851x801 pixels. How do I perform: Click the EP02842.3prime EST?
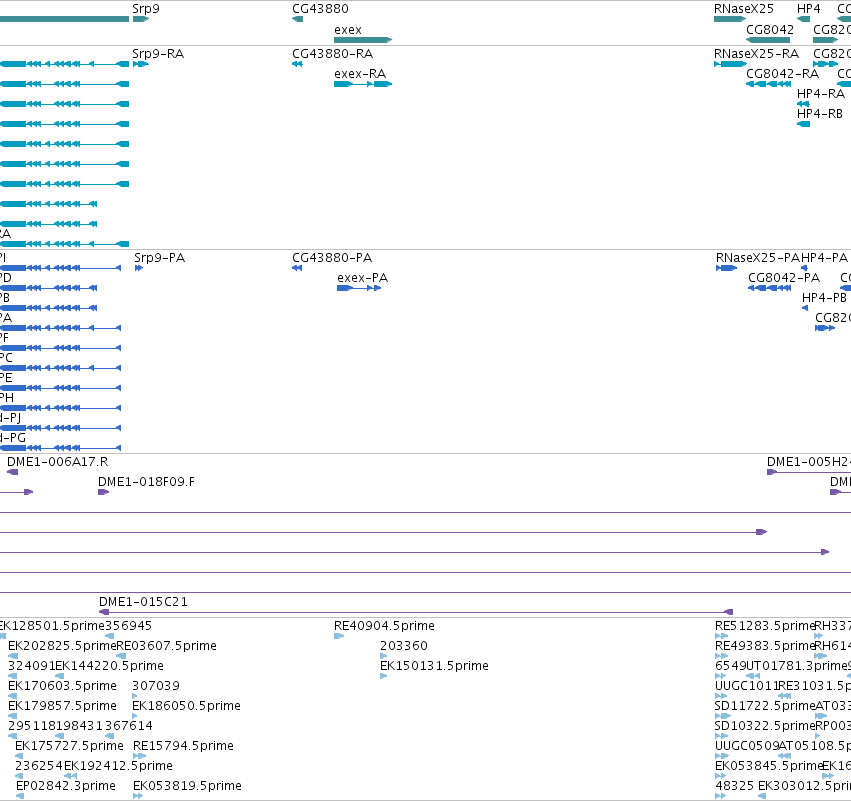click(x=20, y=796)
